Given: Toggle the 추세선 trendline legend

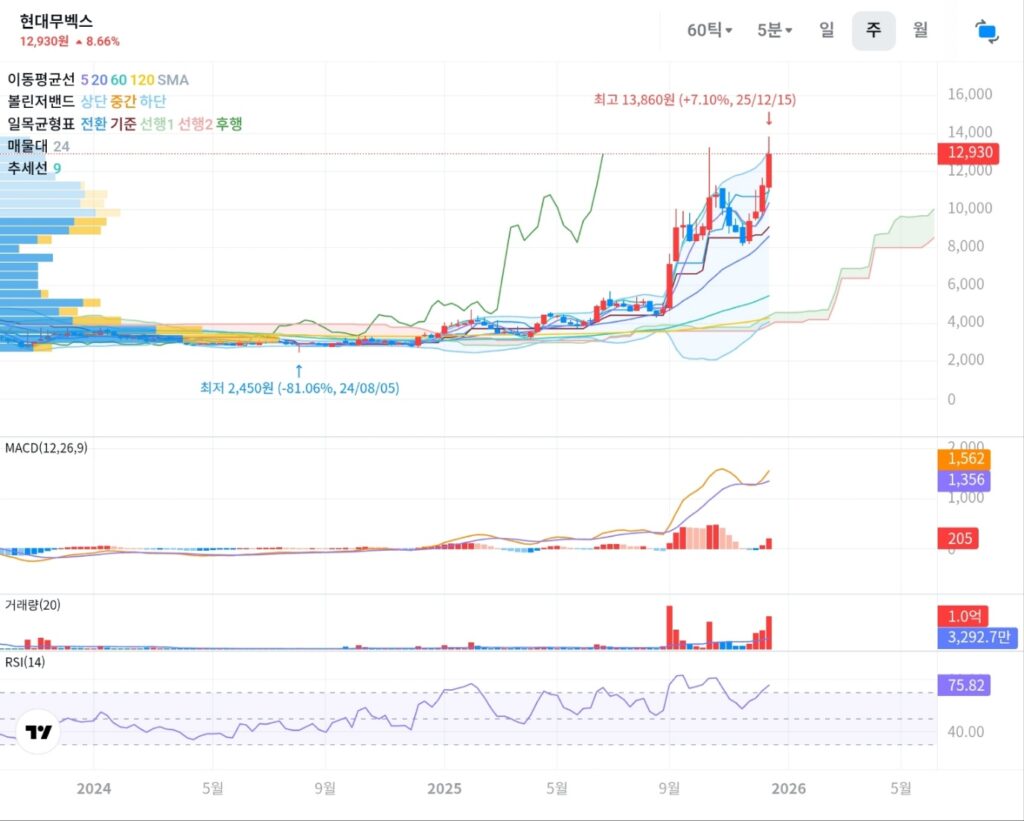Looking at the screenshot, I should pos(27,168).
